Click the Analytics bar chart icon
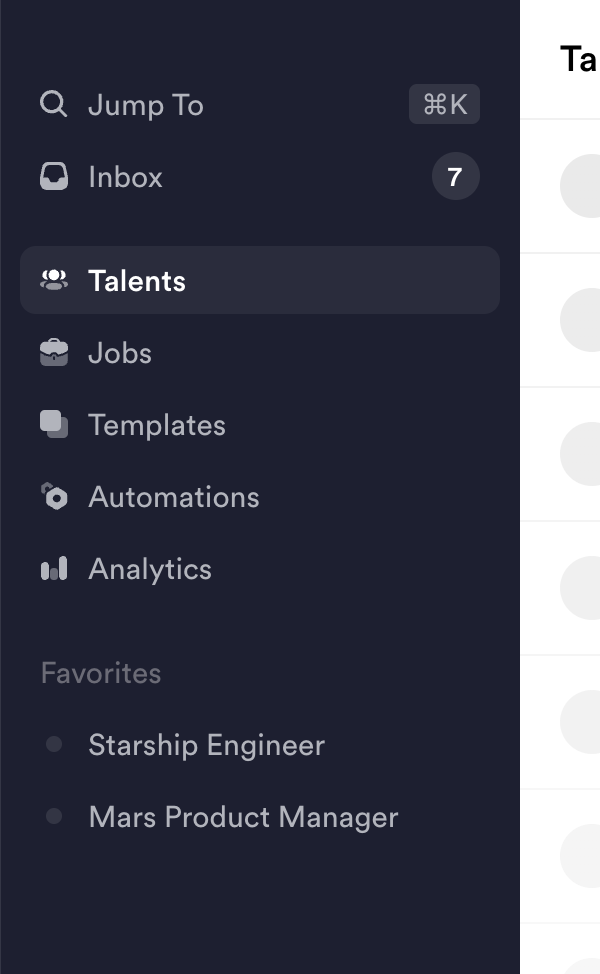Viewport: 600px width, 974px height. (x=54, y=569)
